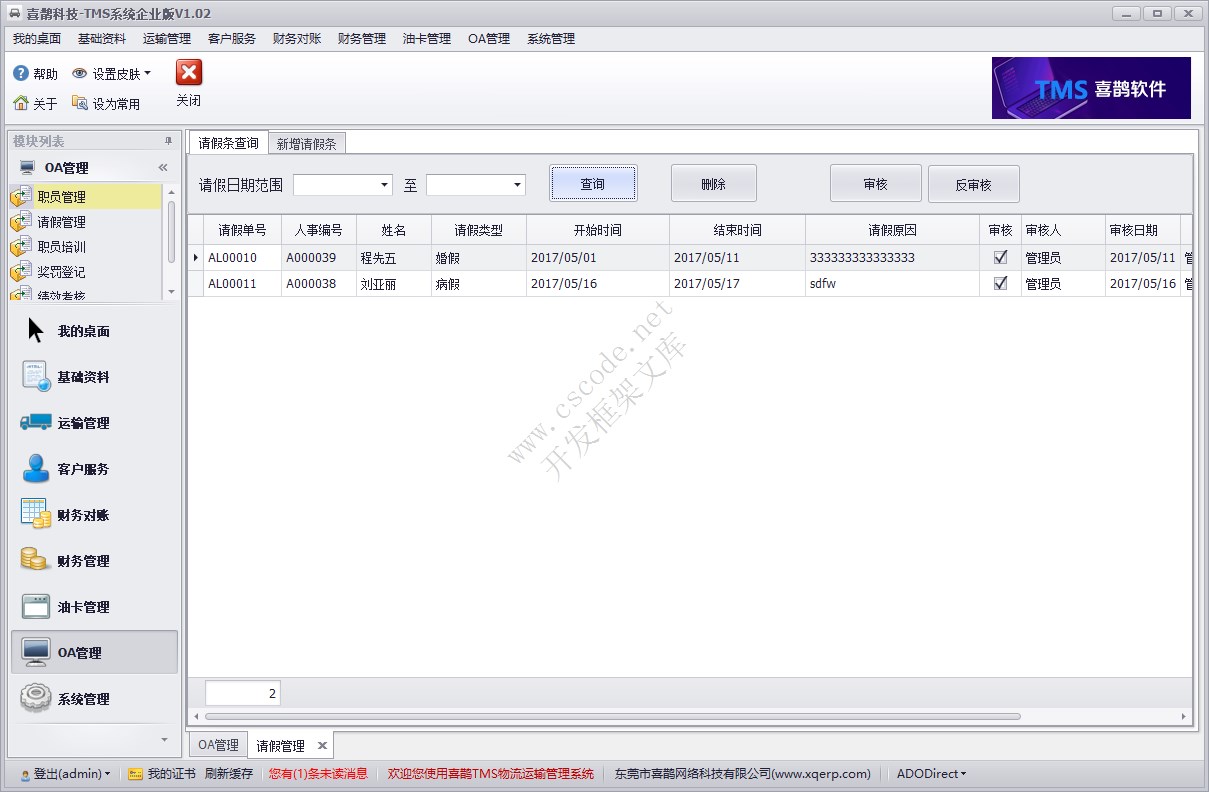Open 系统管理 gear icon in sidebar
Screen dimensions: 1209x792
tap(36, 698)
